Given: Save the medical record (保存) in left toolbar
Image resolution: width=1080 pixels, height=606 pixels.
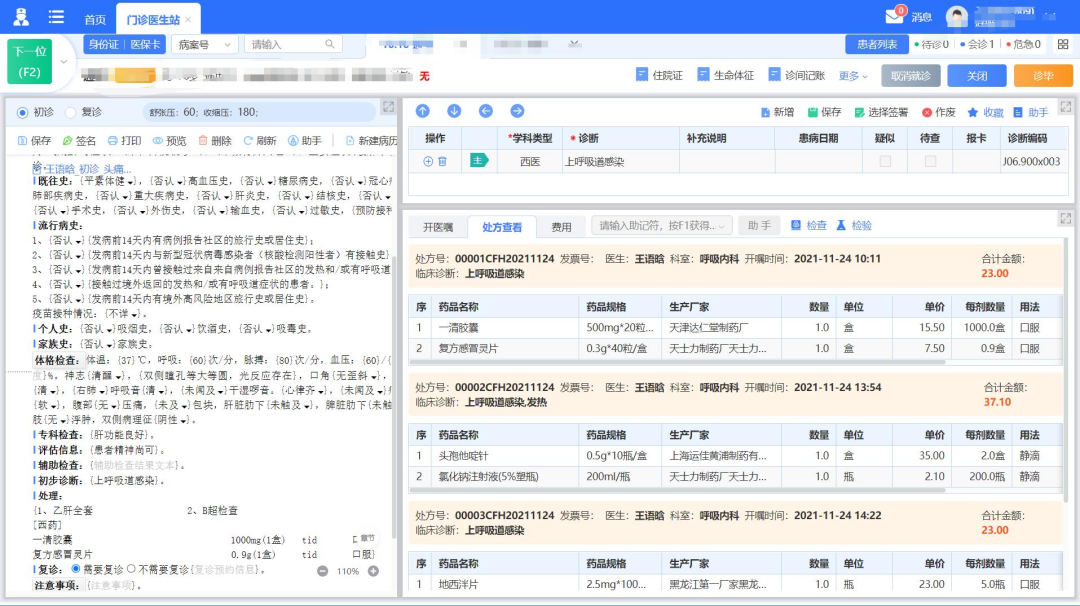Looking at the screenshot, I should (34, 140).
